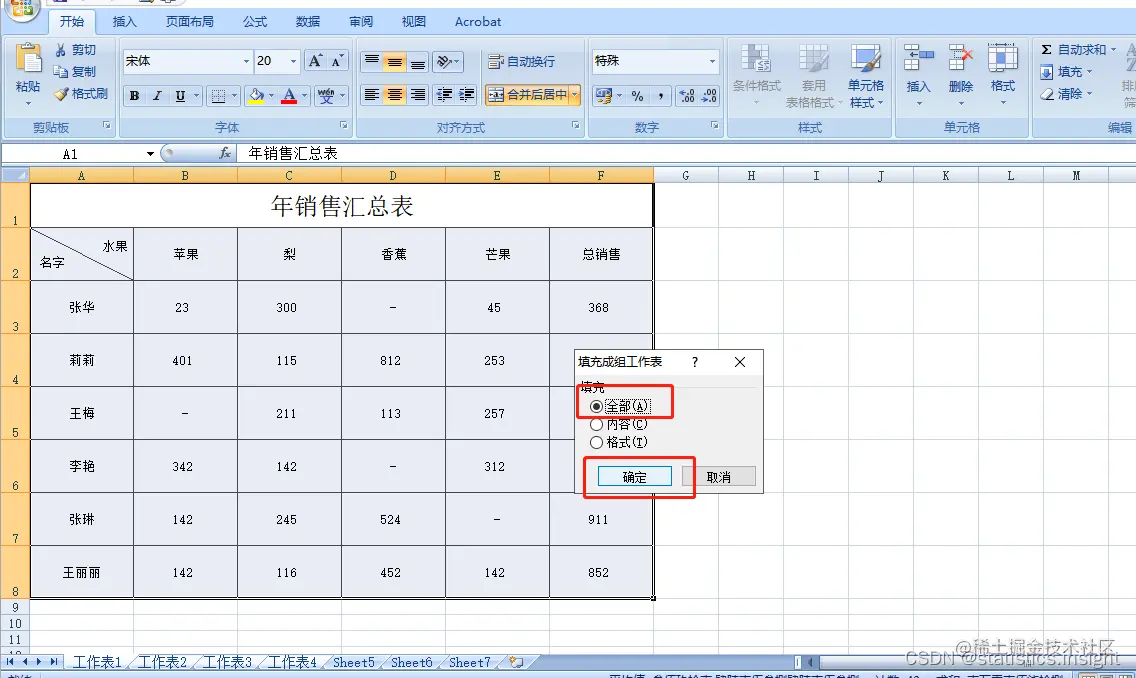Viewport: 1136px width, 678px height.
Task: Decrease indent
Action: coord(444,95)
